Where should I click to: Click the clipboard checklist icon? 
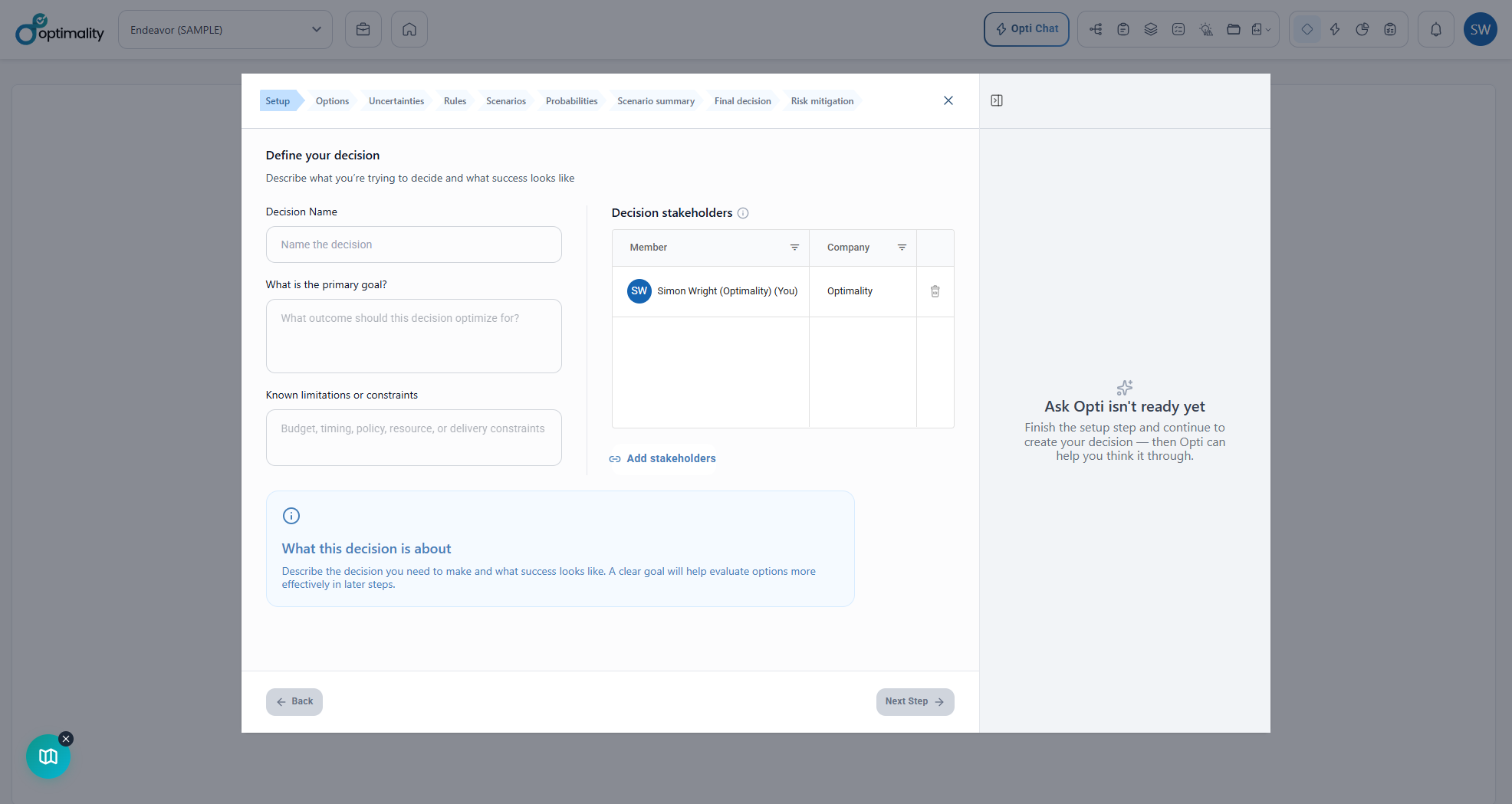pyautogui.click(x=1390, y=29)
